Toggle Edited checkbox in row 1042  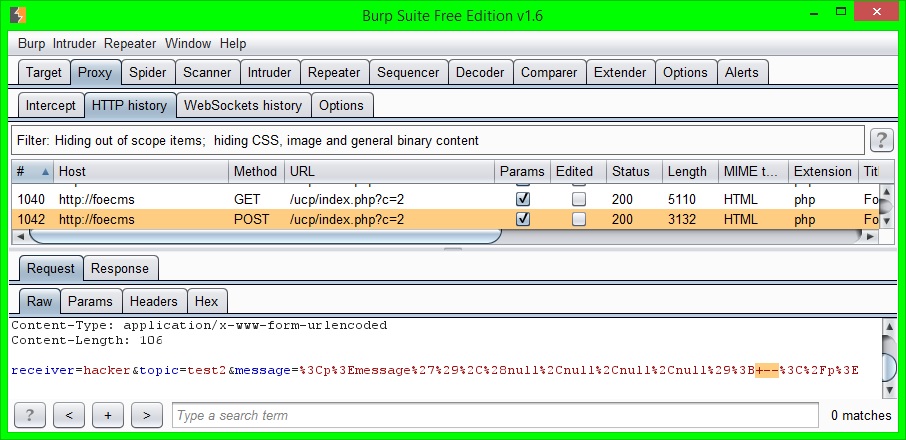(578, 219)
